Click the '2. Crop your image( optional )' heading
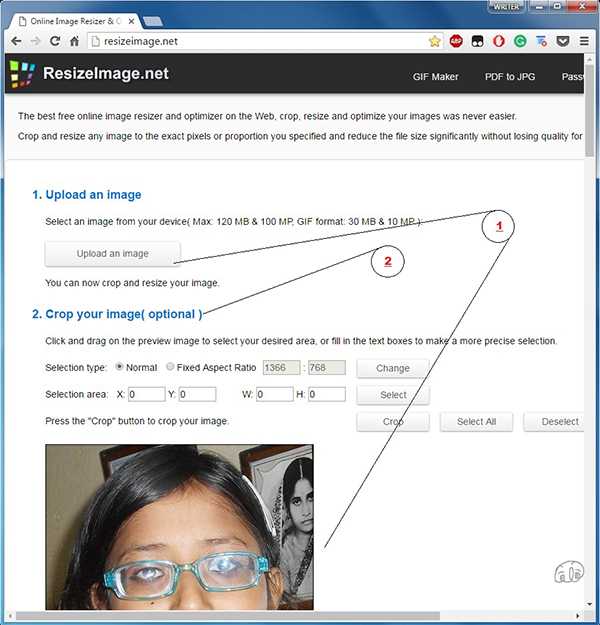The width and height of the screenshot is (600, 625). [x=117, y=314]
